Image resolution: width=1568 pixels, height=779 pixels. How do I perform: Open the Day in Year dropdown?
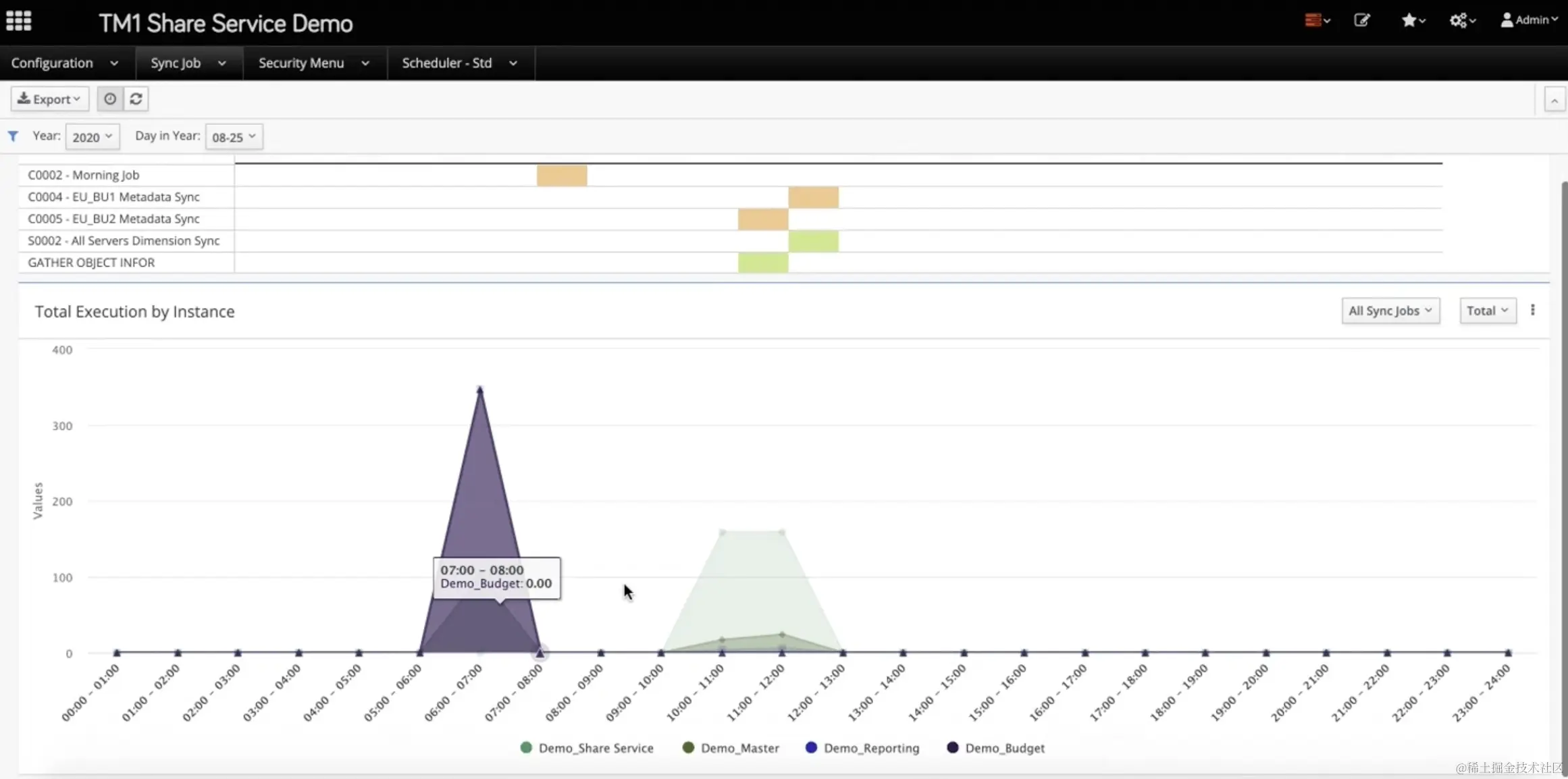(x=234, y=137)
